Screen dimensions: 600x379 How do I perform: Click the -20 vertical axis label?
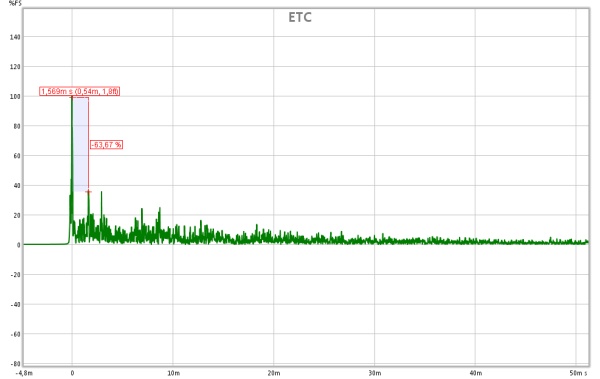point(15,274)
